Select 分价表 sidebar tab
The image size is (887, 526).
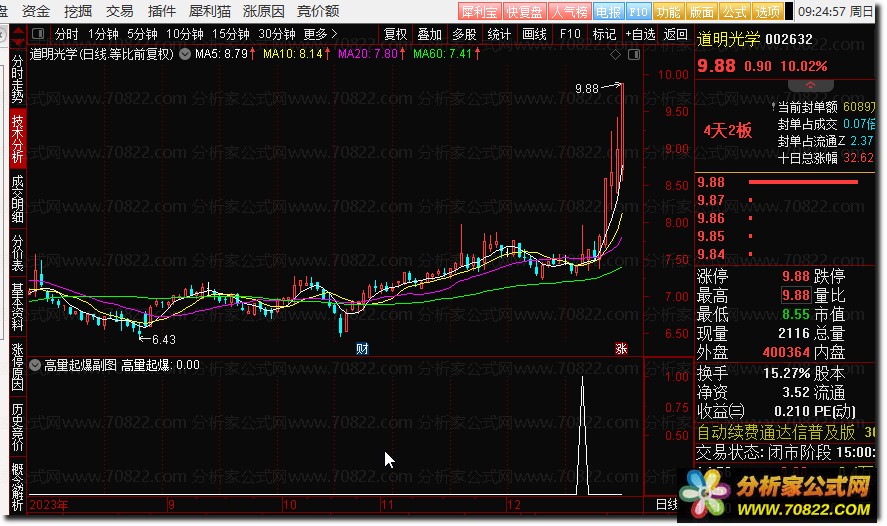[18, 253]
